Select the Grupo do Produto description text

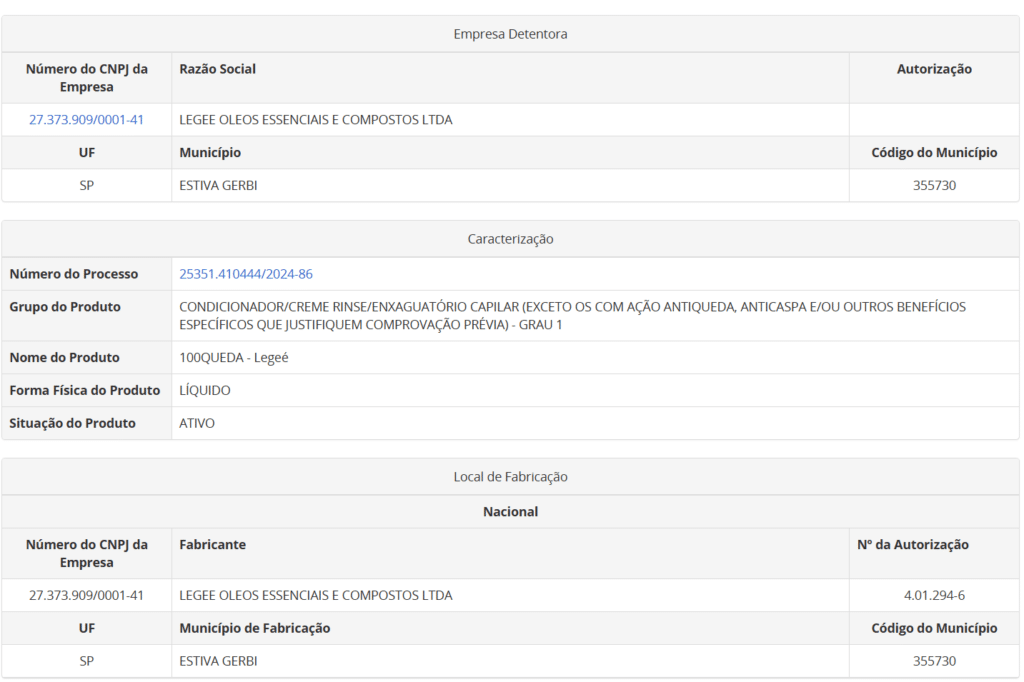coord(572,316)
